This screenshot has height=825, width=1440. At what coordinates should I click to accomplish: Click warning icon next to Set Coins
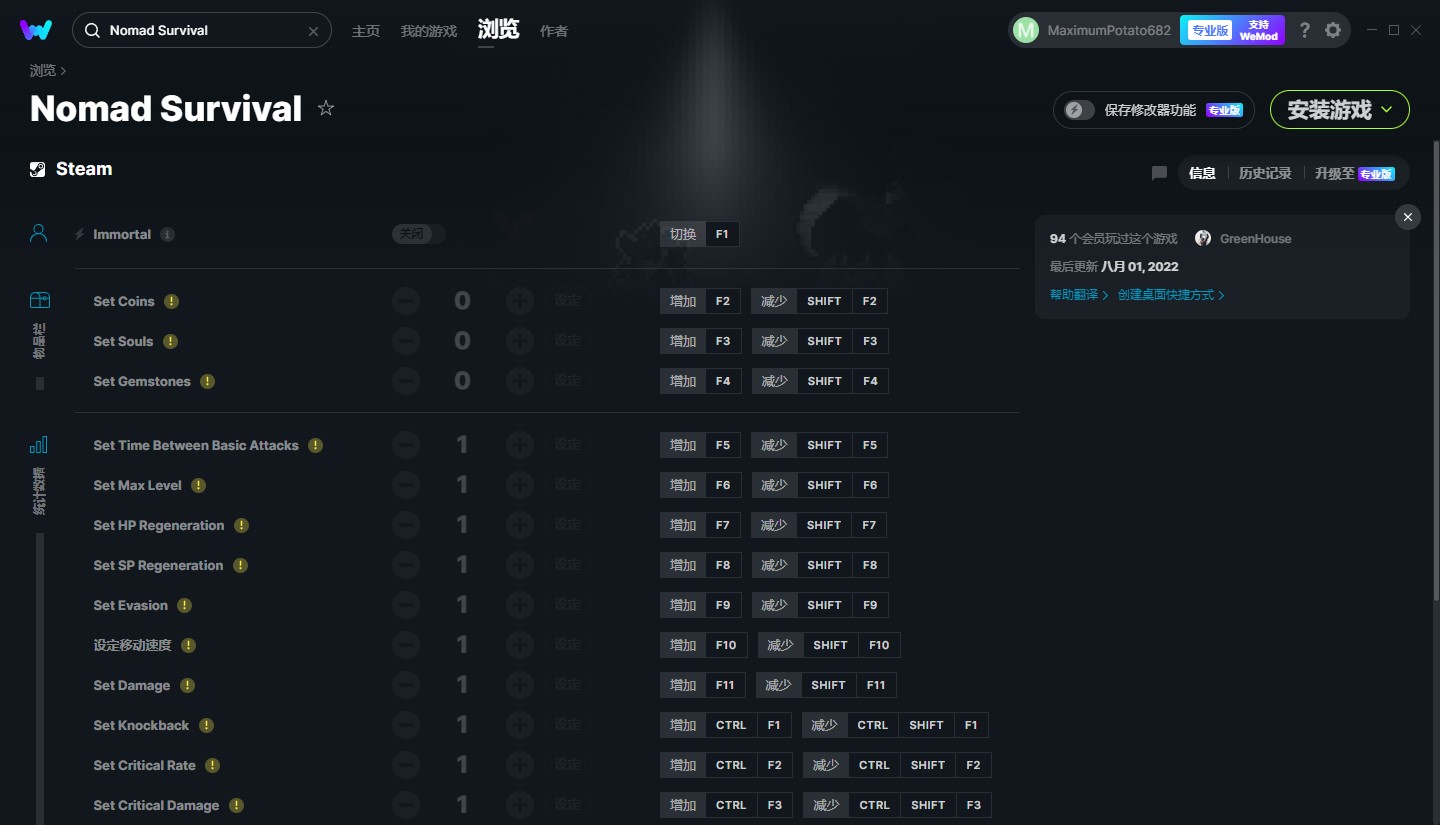pyautogui.click(x=172, y=301)
